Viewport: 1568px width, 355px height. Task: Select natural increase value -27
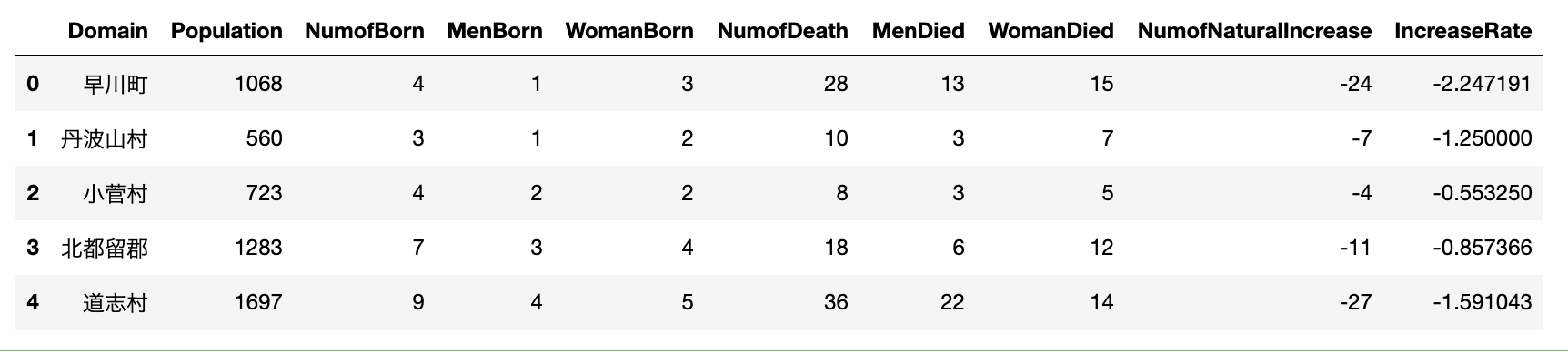(1355, 302)
